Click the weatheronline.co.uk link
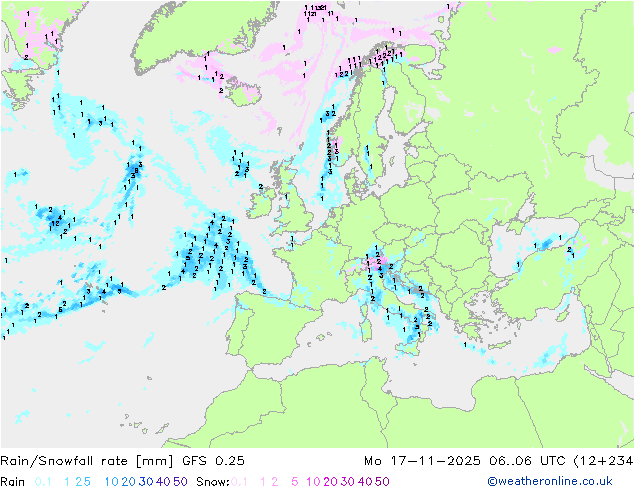This screenshot has width=634, height=490. (550, 482)
